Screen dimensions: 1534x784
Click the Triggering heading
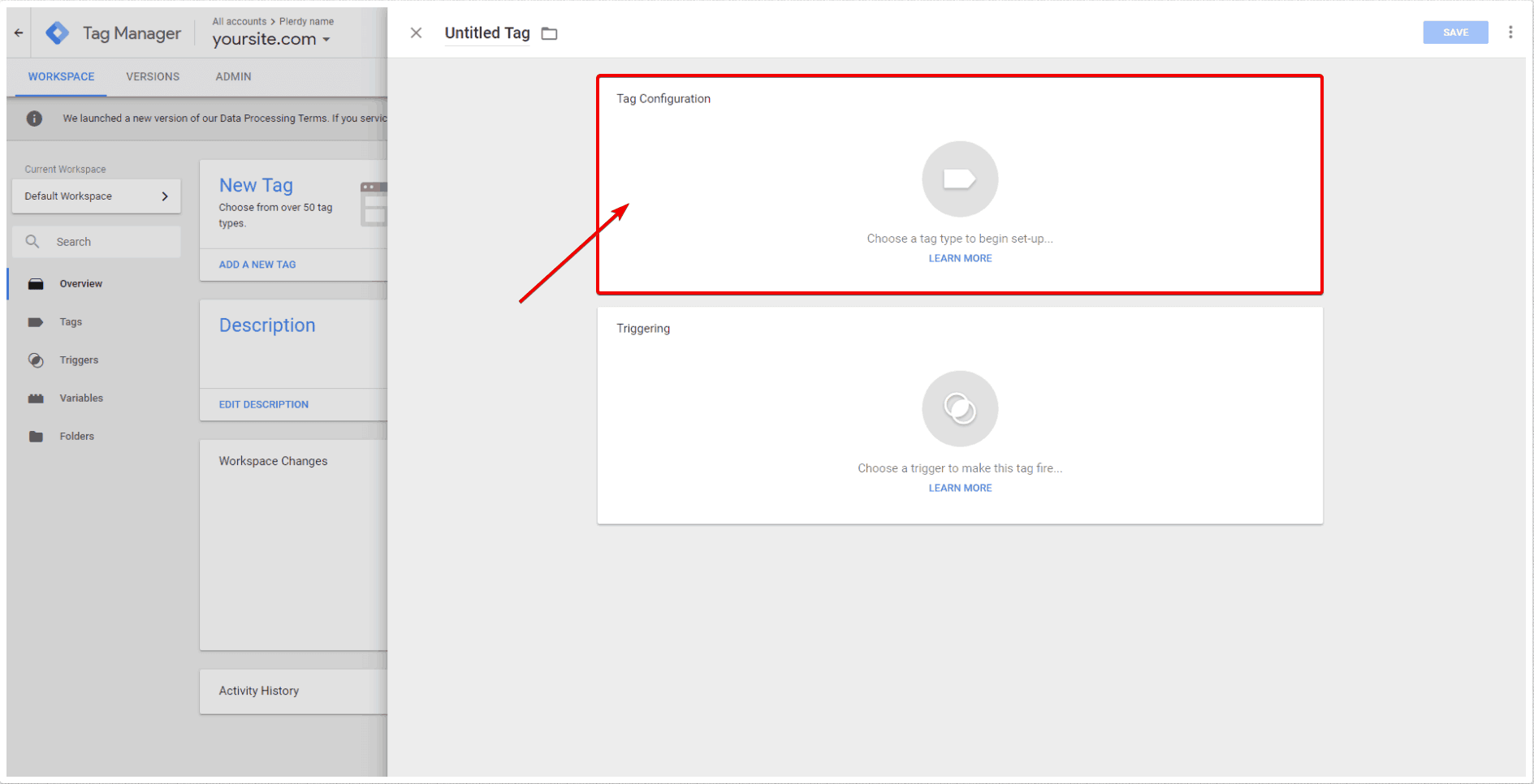pos(643,329)
